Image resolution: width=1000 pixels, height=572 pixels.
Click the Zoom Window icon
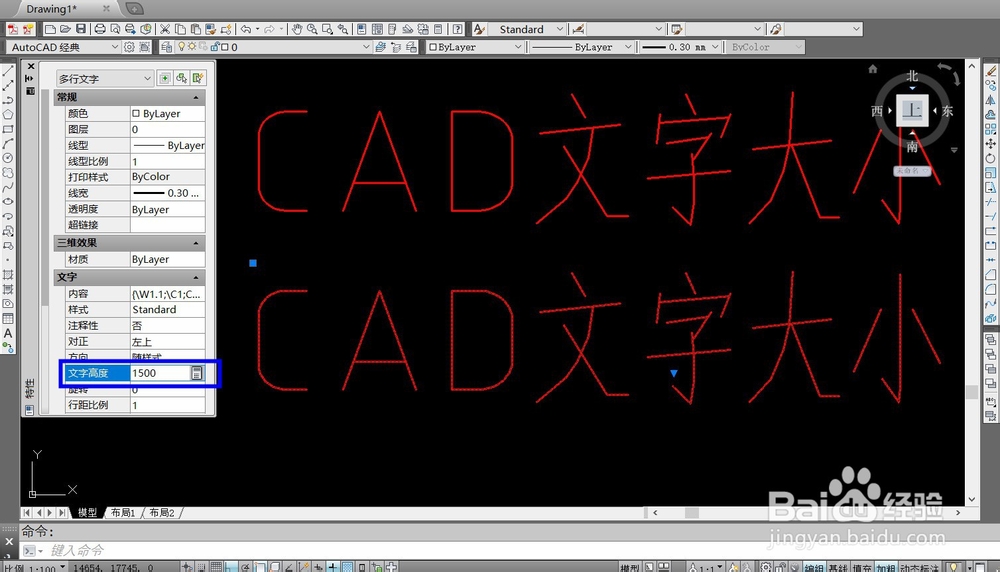point(327,29)
